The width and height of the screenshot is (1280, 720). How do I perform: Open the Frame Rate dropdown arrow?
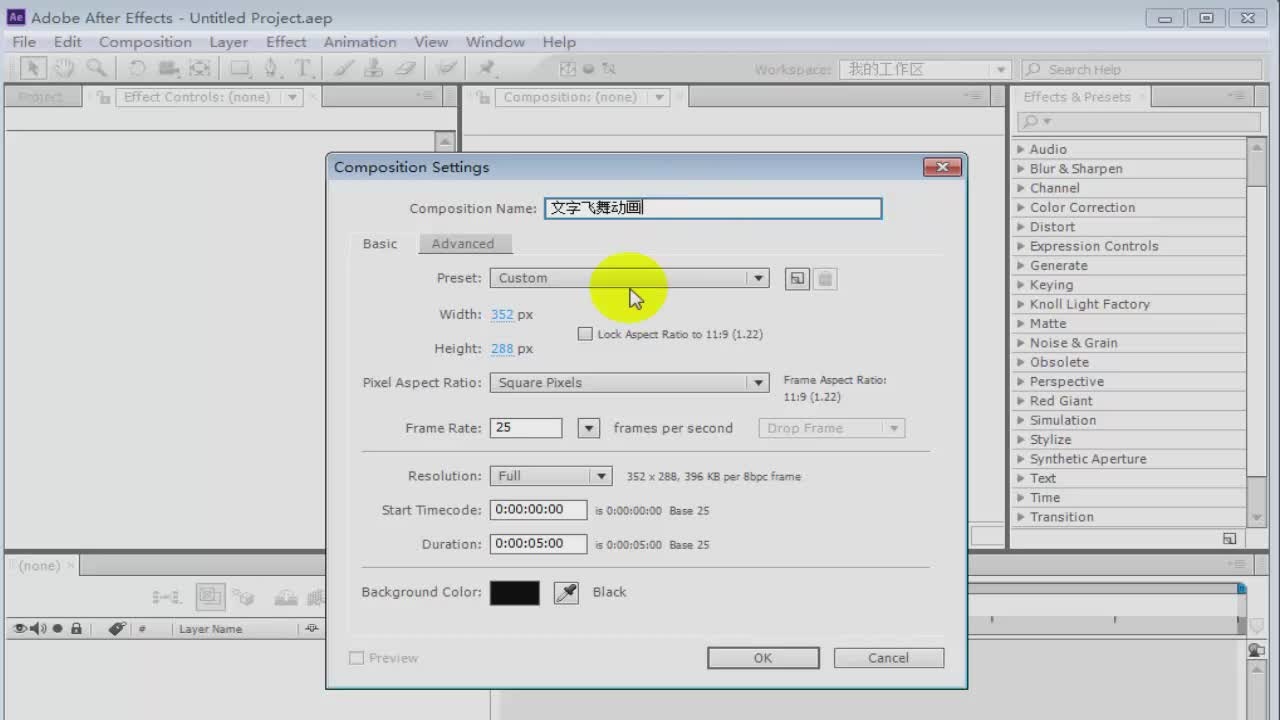coord(588,428)
